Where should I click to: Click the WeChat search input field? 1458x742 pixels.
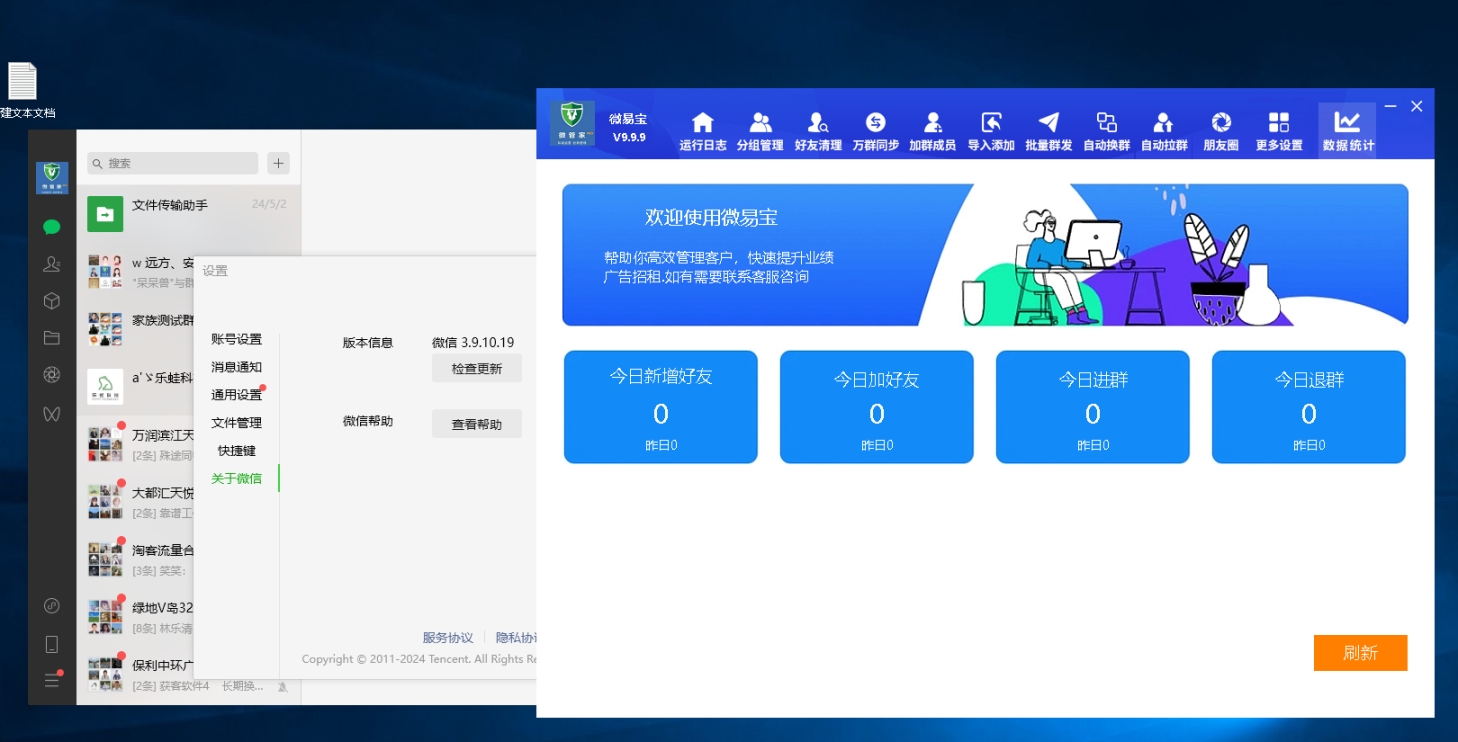[172, 162]
